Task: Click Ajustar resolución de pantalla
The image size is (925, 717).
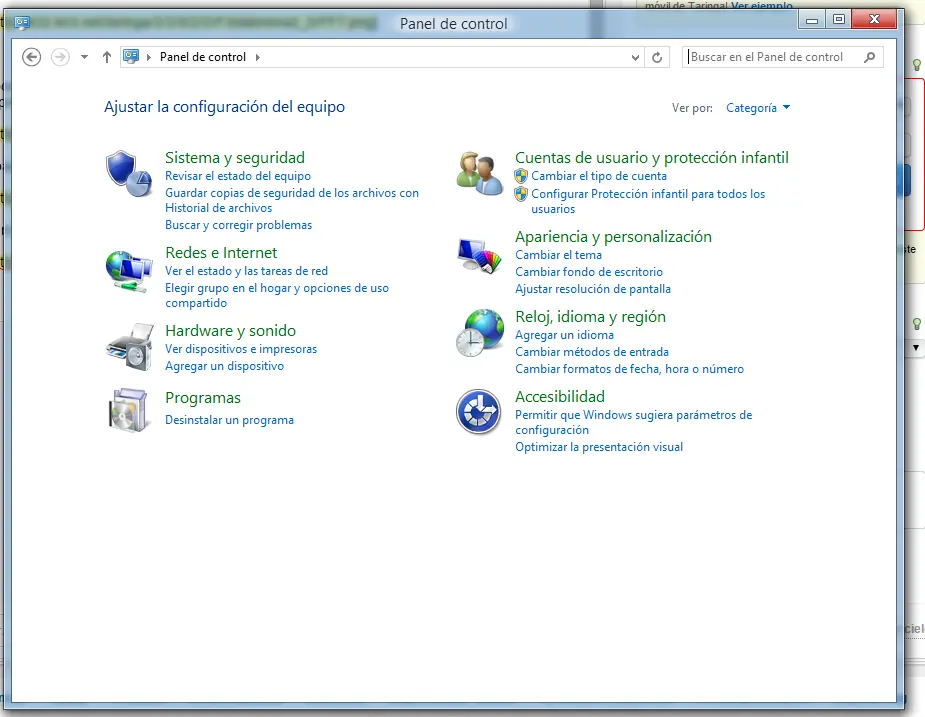Action: tap(593, 289)
